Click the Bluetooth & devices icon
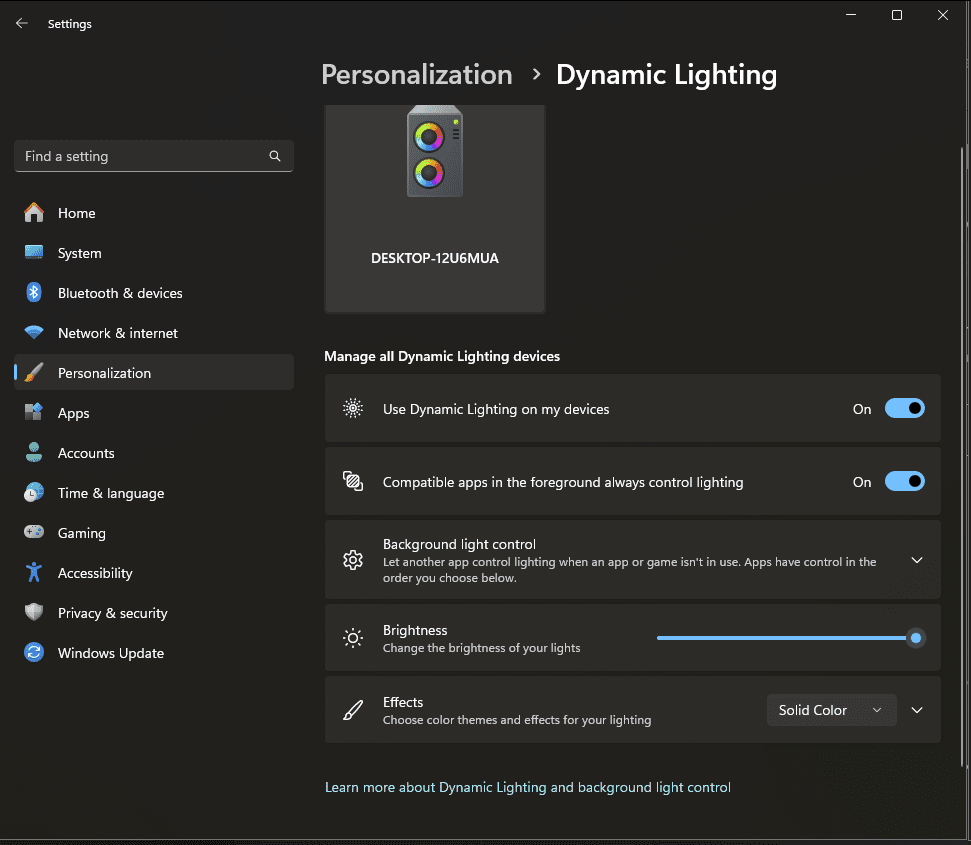This screenshot has height=845, width=971. point(34,293)
